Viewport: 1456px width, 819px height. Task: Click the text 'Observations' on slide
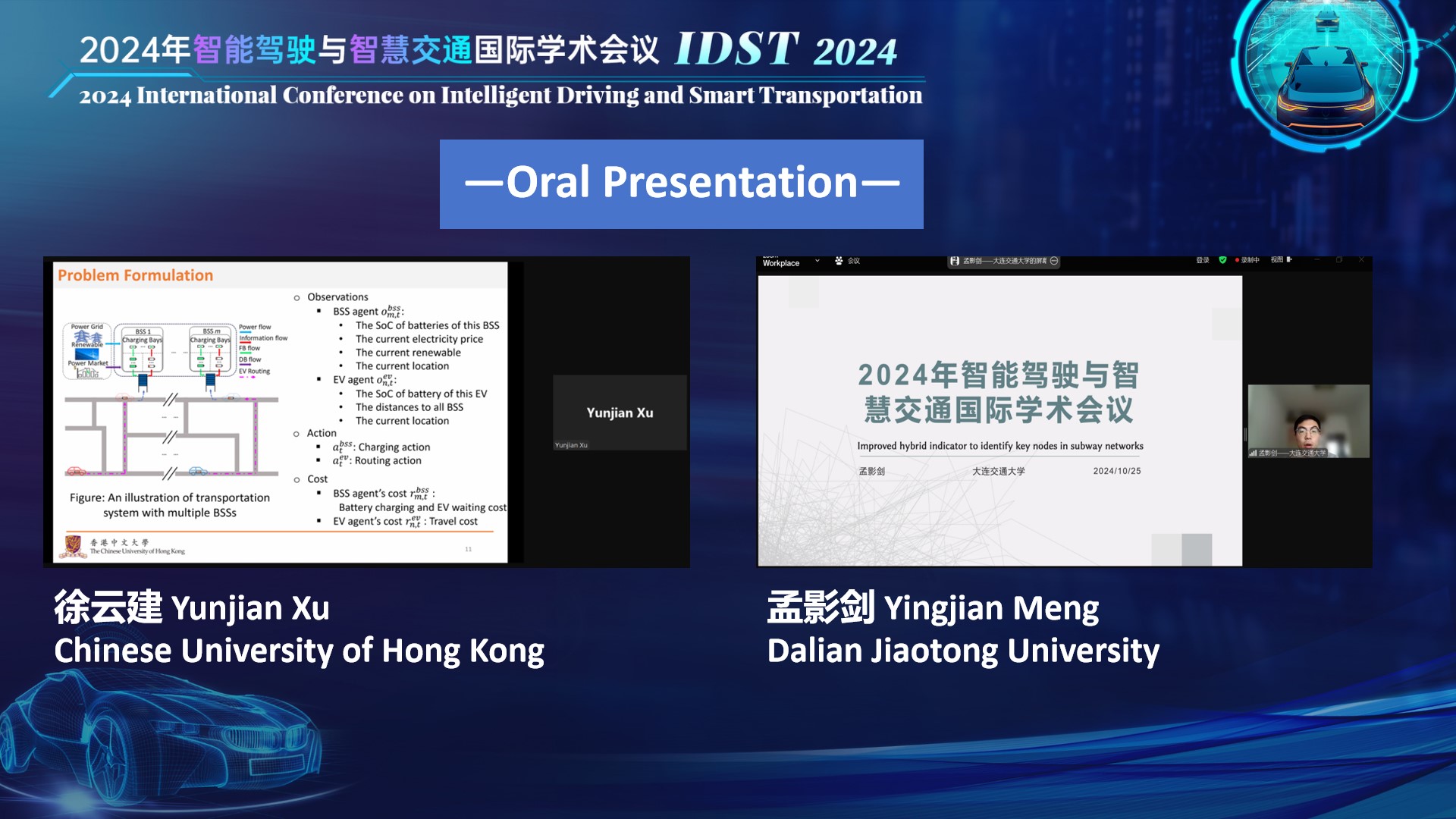[337, 297]
